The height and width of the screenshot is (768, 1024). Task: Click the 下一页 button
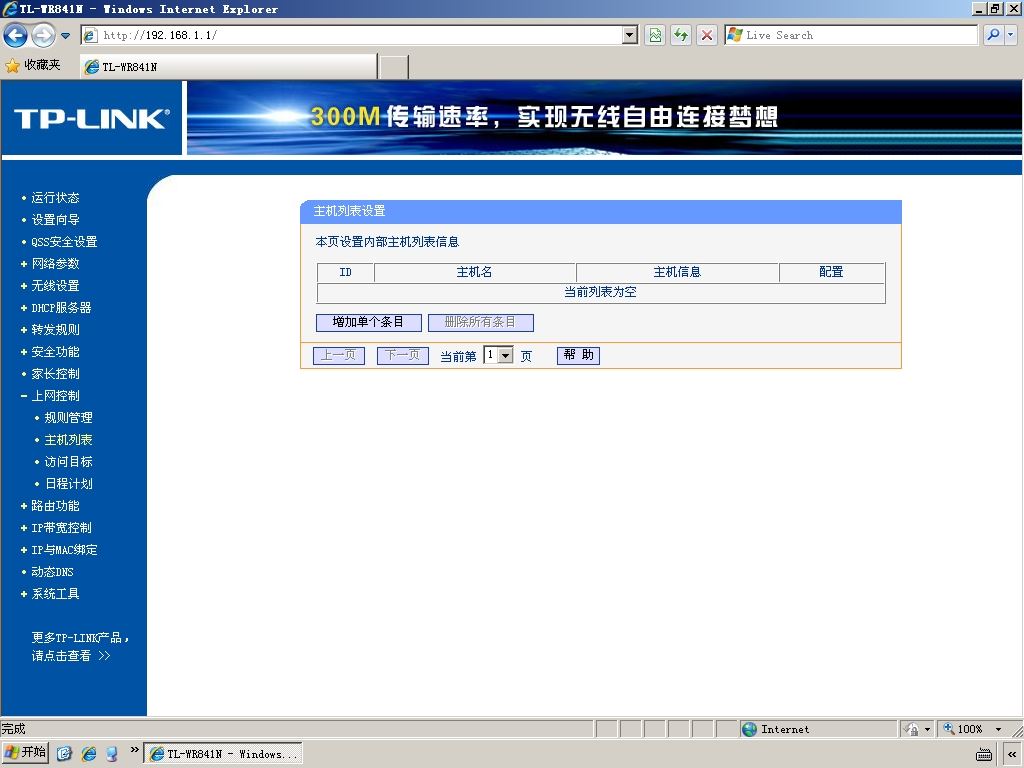click(x=403, y=356)
